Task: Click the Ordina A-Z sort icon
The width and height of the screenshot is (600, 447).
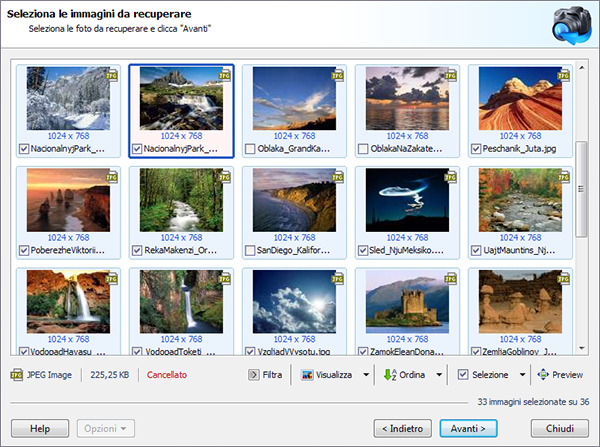Action: pyautogui.click(x=390, y=375)
